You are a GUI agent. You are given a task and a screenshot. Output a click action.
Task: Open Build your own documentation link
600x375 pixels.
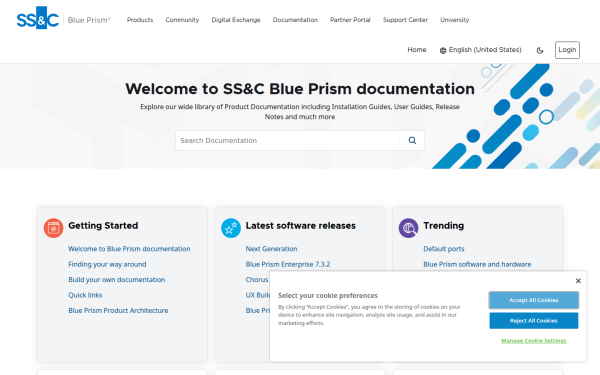pos(116,280)
